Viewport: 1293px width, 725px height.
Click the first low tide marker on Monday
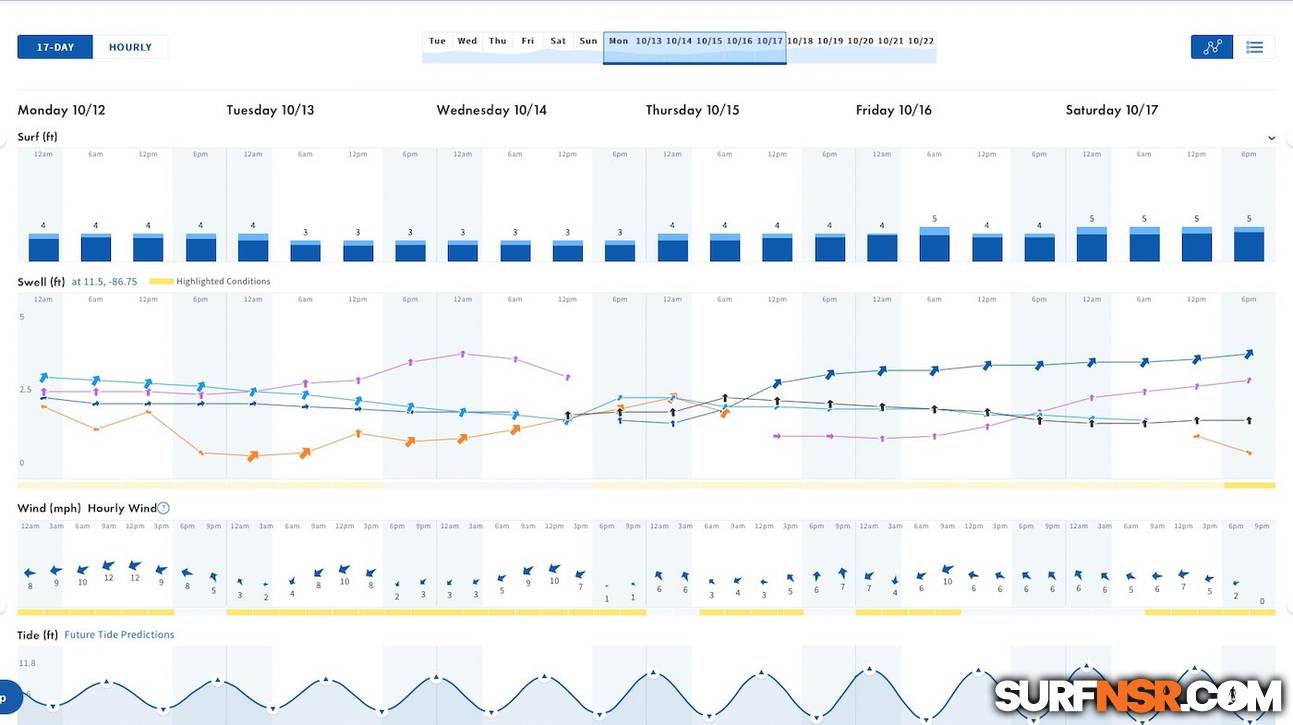coord(52,707)
